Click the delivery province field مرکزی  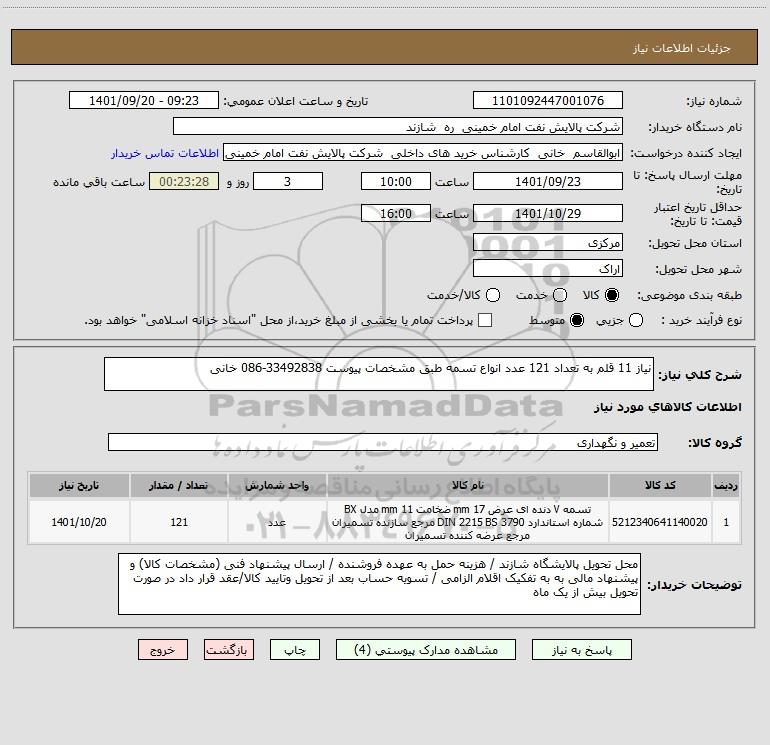(548, 243)
